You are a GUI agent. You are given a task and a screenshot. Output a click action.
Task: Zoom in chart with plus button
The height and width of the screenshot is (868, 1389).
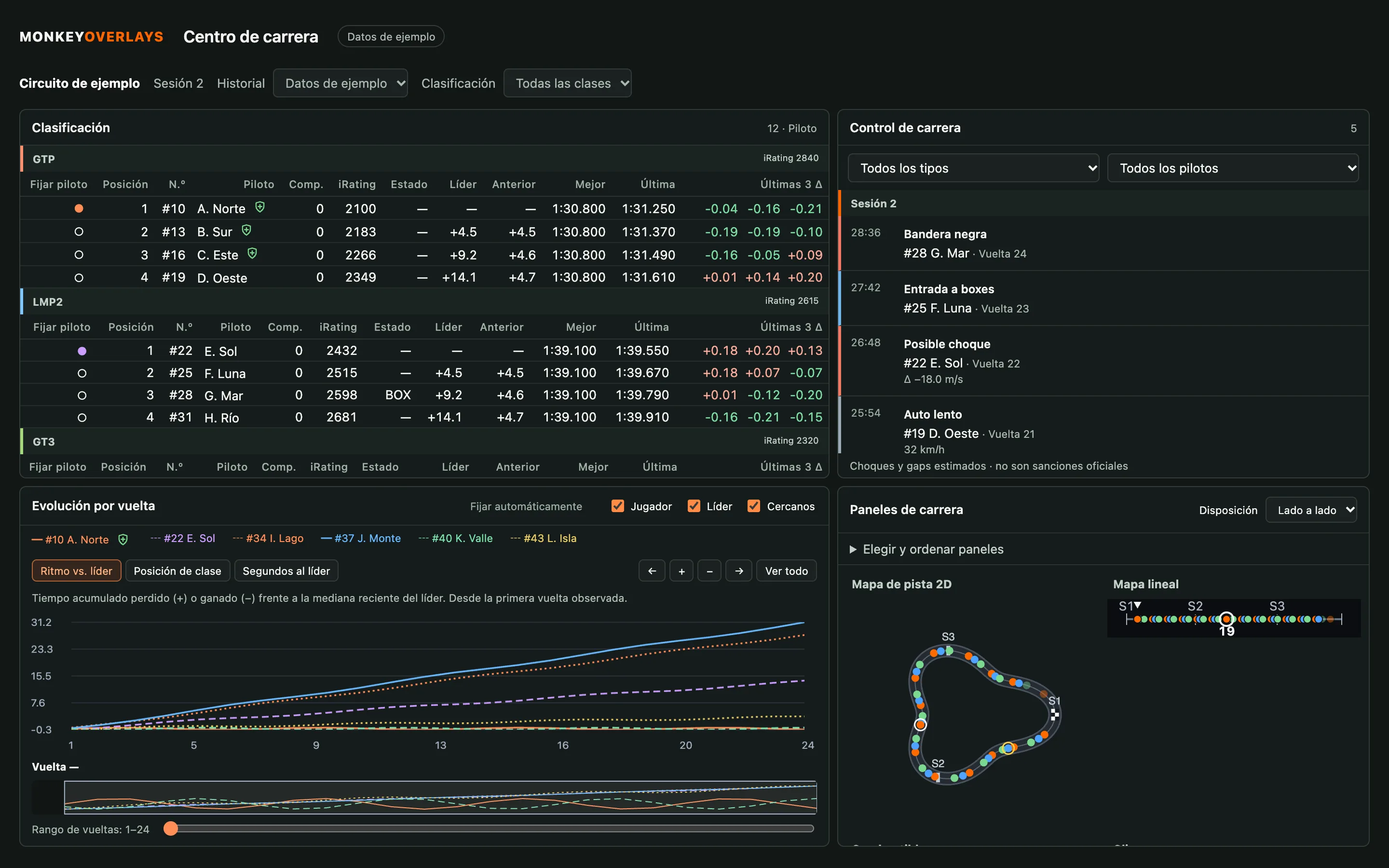(x=681, y=570)
